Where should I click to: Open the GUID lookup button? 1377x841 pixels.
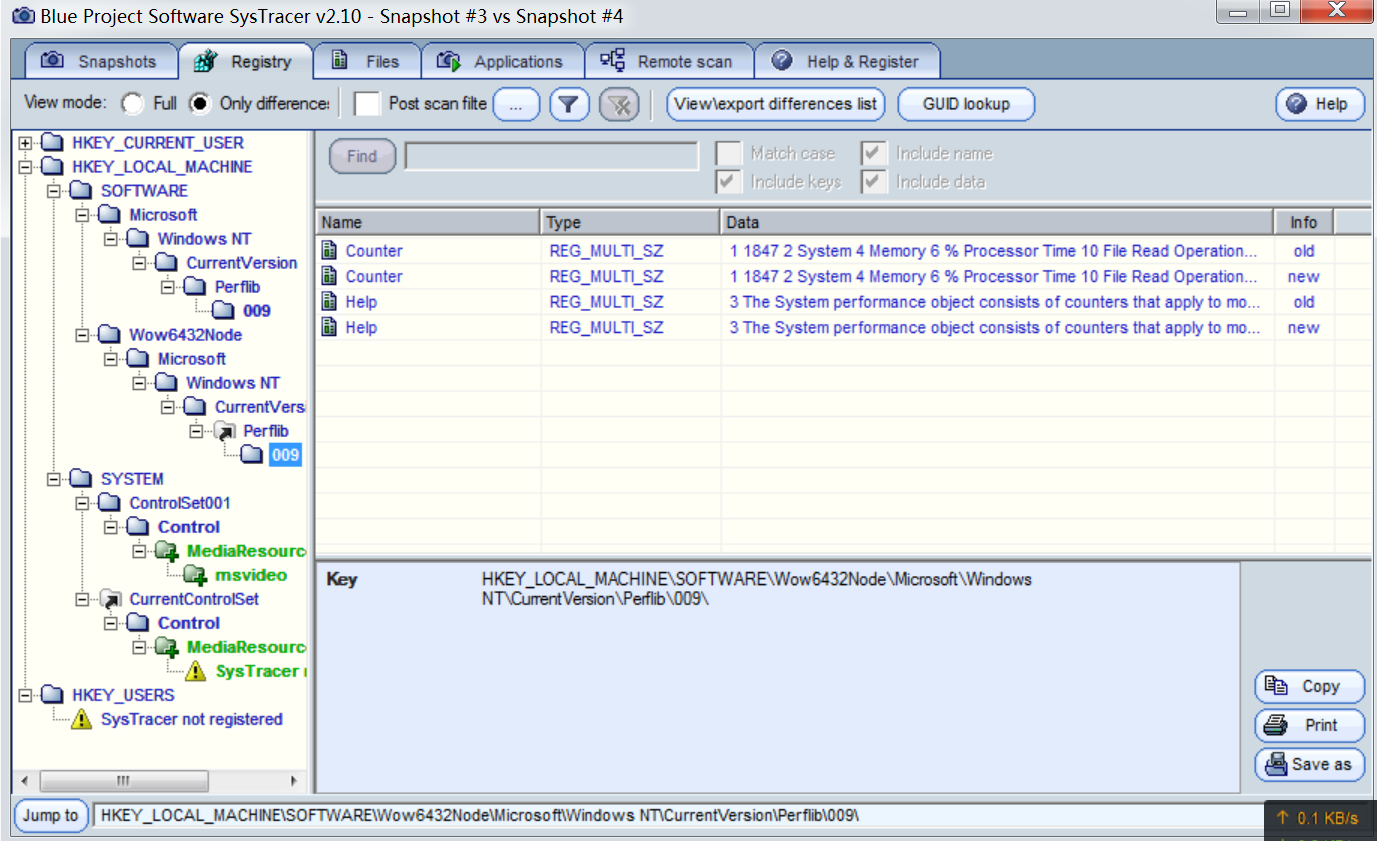(966, 104)
